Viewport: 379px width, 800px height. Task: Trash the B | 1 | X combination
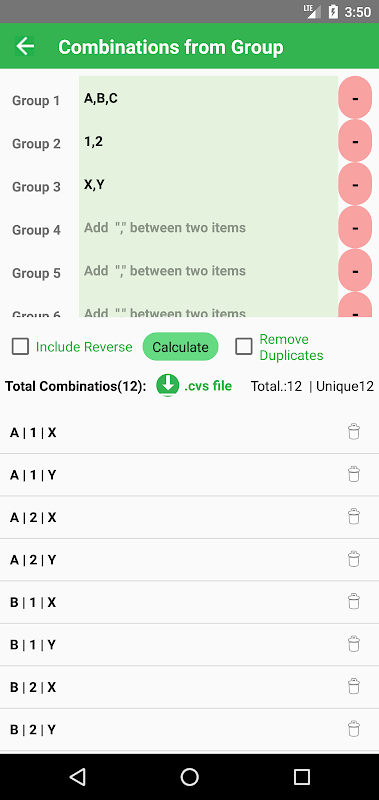pos(353,602)
